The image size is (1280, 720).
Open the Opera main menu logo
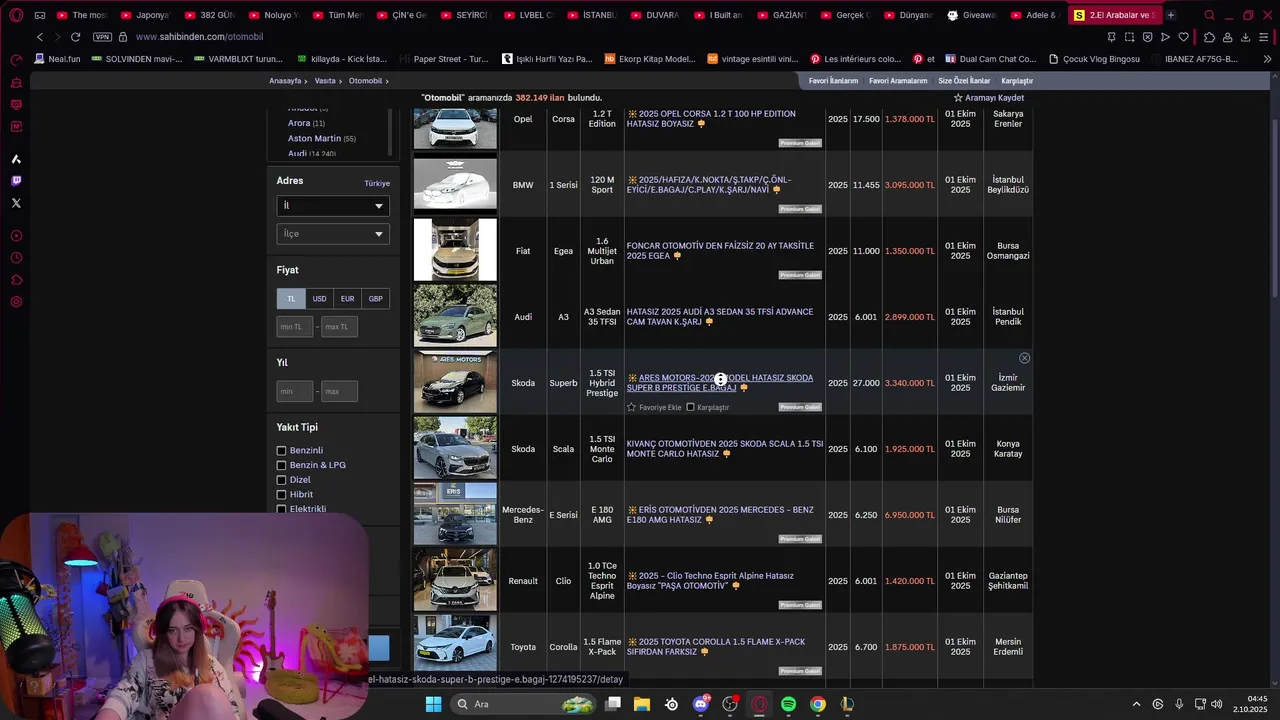click(16, 15)
